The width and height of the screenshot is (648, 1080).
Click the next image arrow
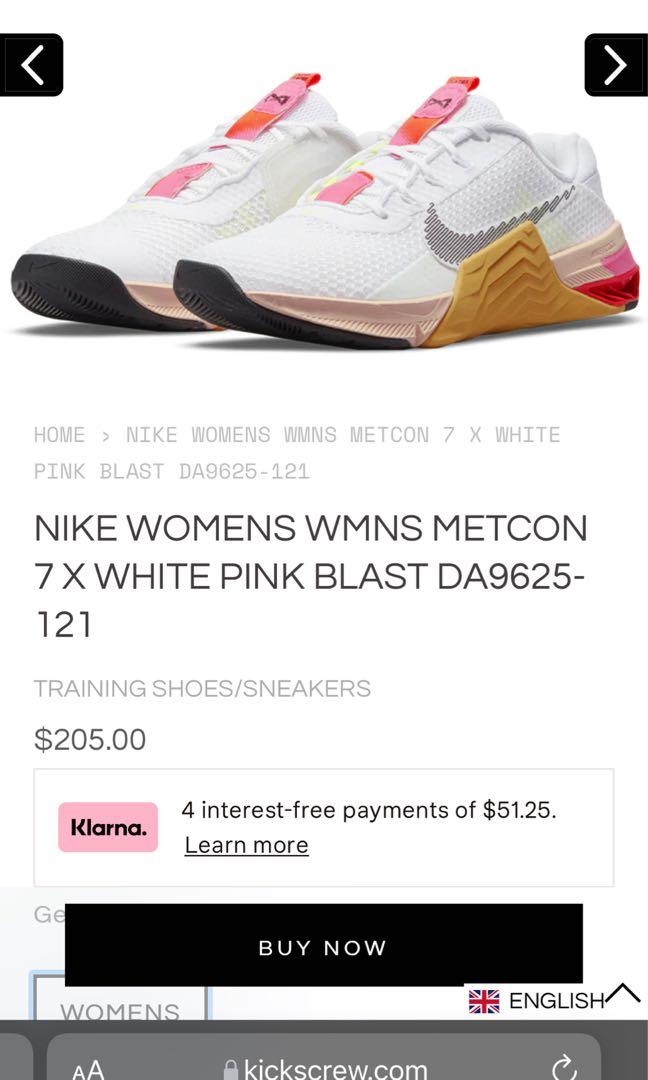pyautogui.click(x=615, y=65)
